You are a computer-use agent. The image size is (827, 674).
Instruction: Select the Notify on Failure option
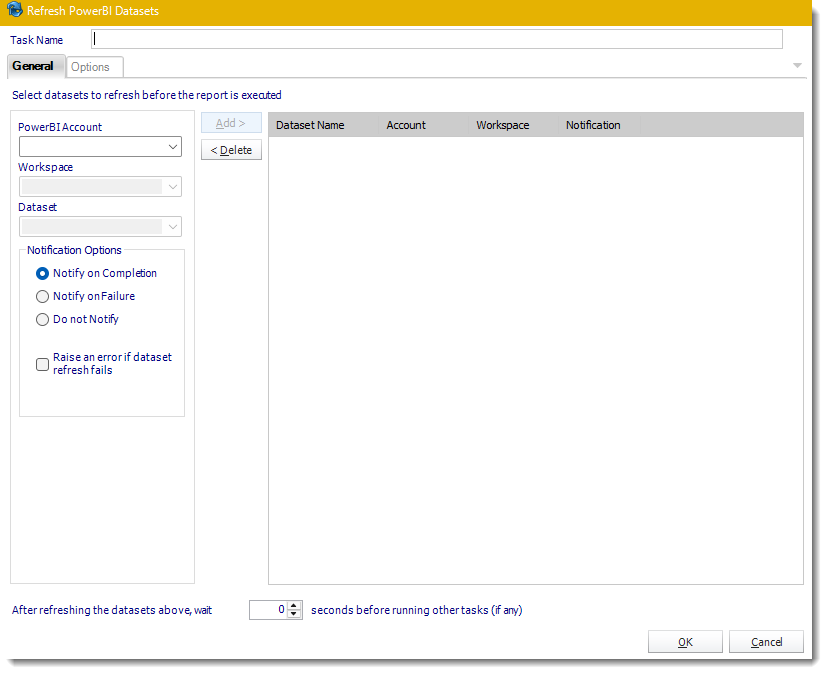[43, 296]
